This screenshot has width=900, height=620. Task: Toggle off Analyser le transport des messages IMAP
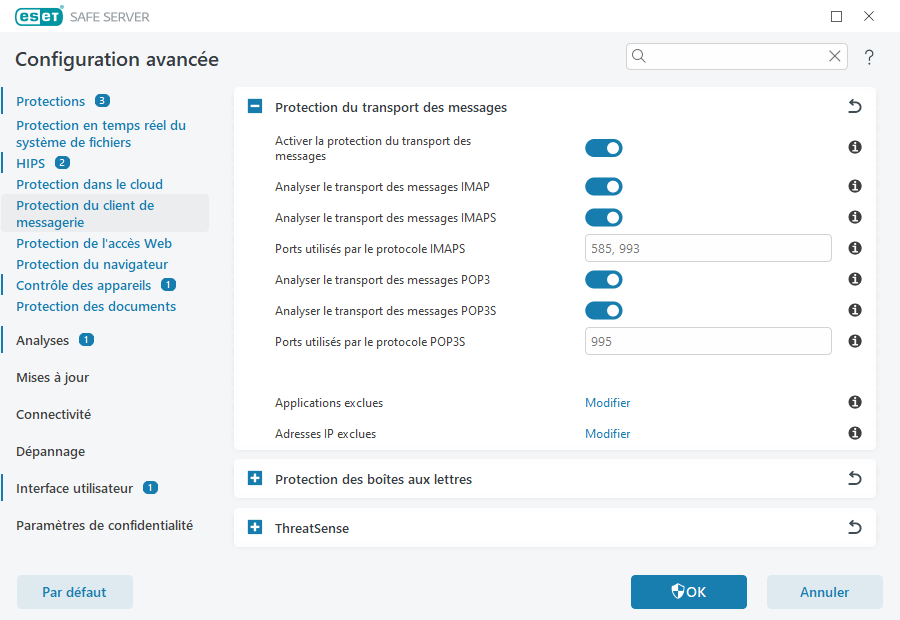coord(604,186)
